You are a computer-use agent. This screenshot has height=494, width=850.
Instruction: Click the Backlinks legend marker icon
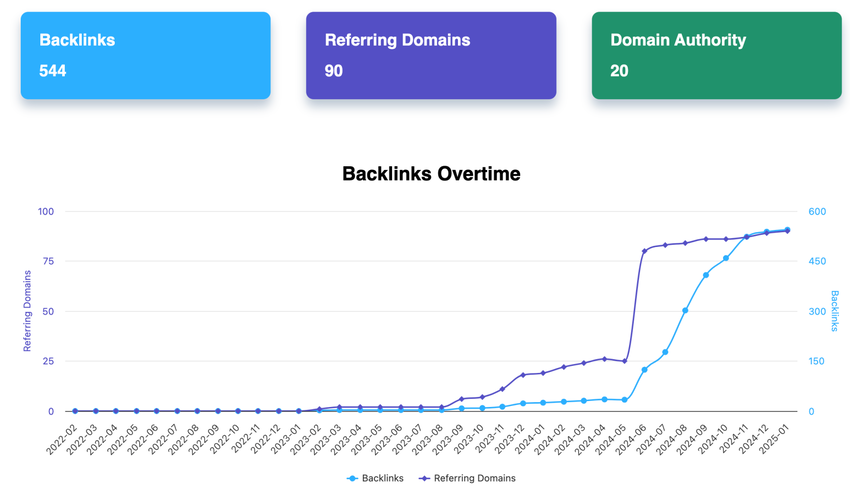click(x=352, y=479)
